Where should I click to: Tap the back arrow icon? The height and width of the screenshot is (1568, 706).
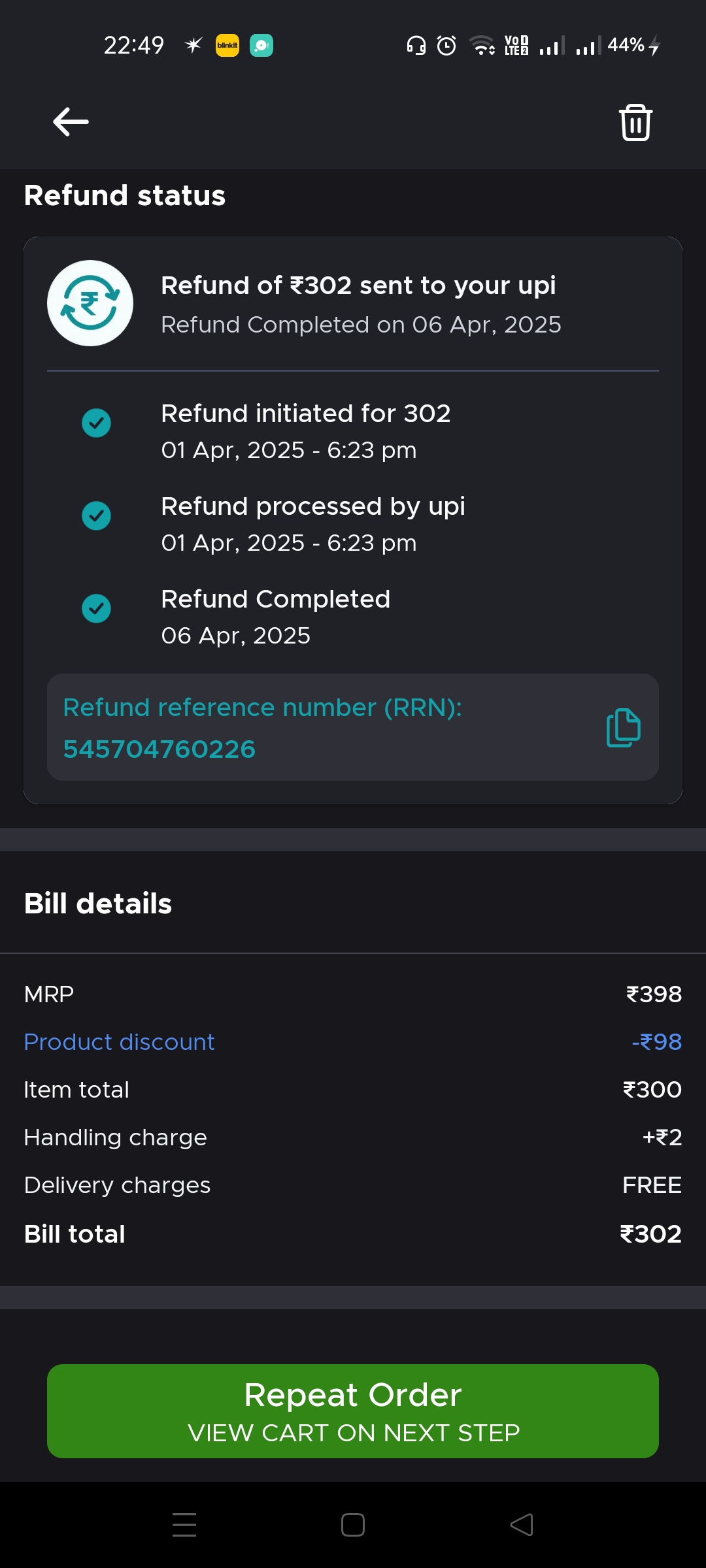pos(71,122)
